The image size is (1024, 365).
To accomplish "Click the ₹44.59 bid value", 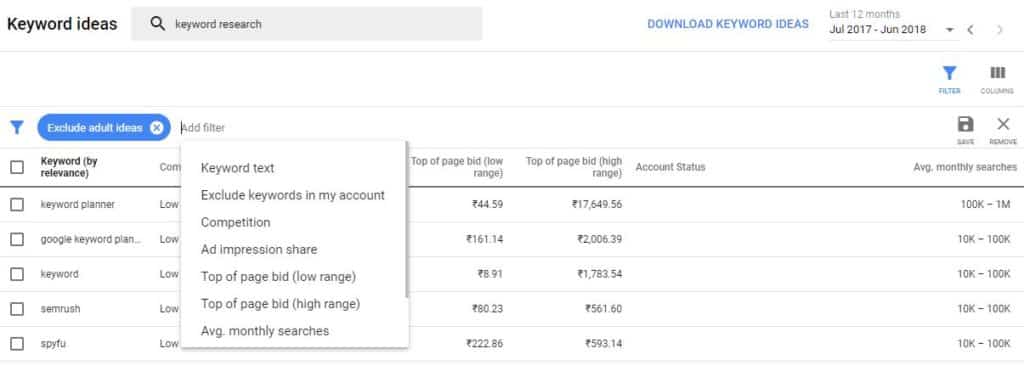I will 487,204.
